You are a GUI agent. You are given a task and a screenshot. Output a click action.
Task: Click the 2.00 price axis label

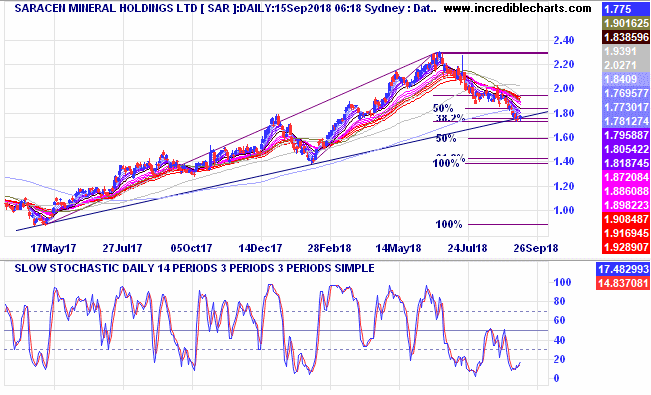pos(564,88)
